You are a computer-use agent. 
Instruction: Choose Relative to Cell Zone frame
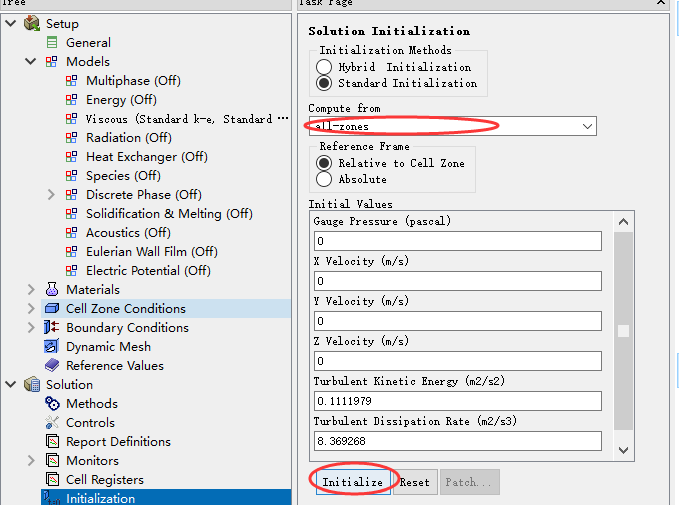[x=324, y=163]
